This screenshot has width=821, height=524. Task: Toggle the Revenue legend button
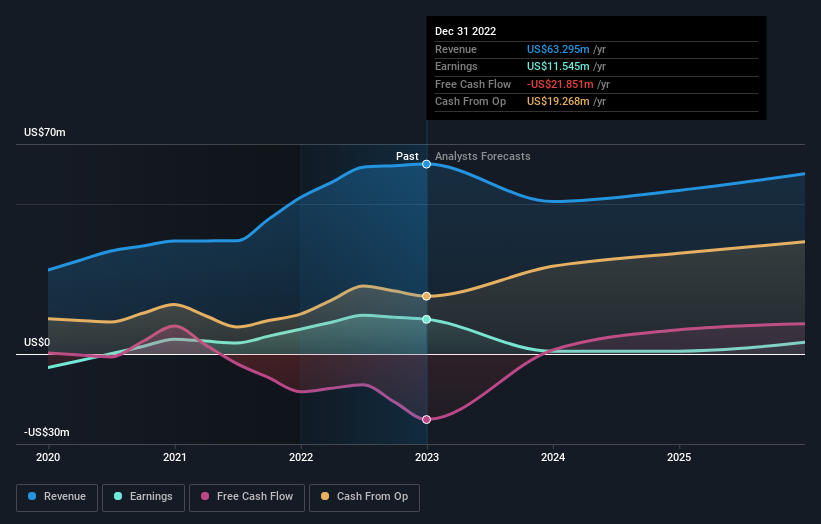point(57,497)
